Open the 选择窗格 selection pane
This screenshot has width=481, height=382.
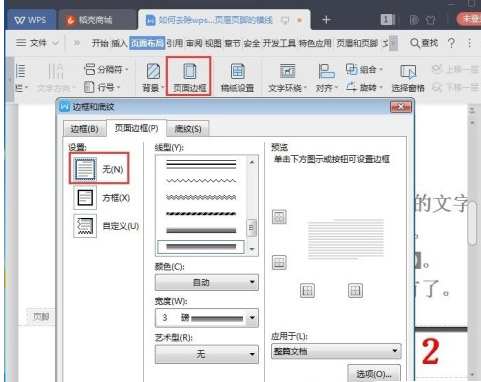tap(408, 77)
